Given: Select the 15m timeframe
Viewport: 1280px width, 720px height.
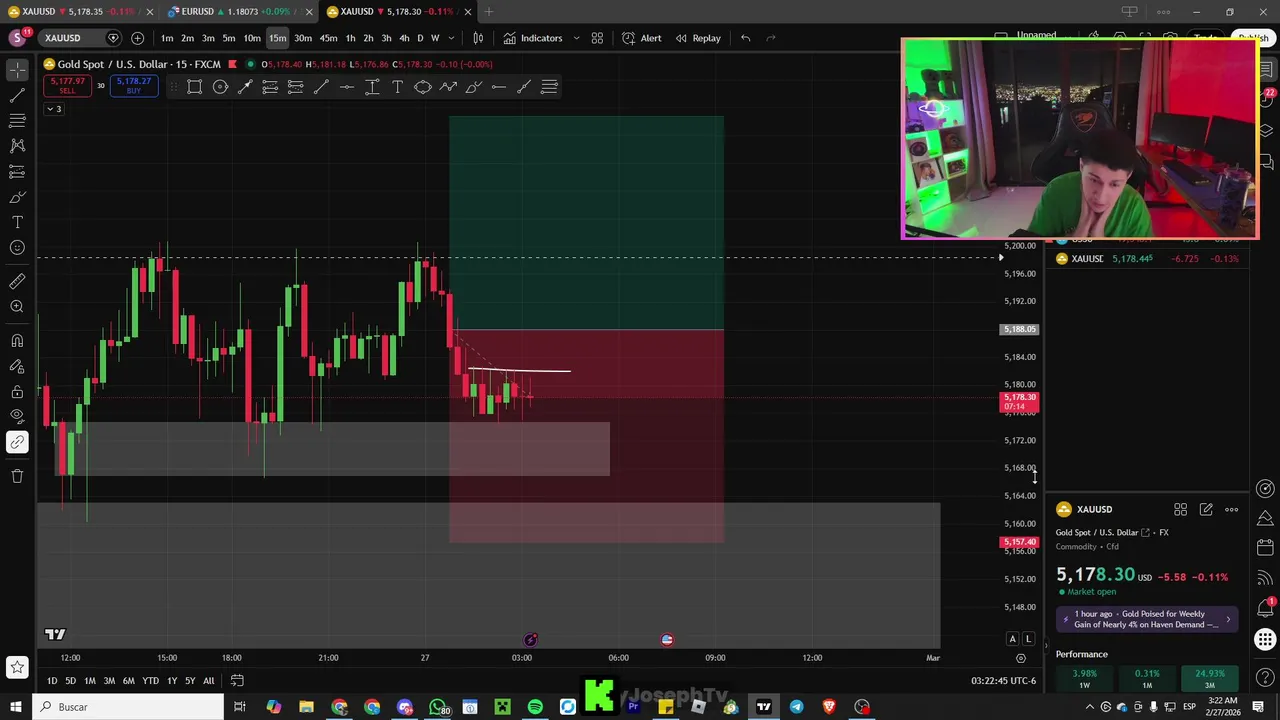Looking at the screenshot, I should pyautogui.click(x=277, y=38).
